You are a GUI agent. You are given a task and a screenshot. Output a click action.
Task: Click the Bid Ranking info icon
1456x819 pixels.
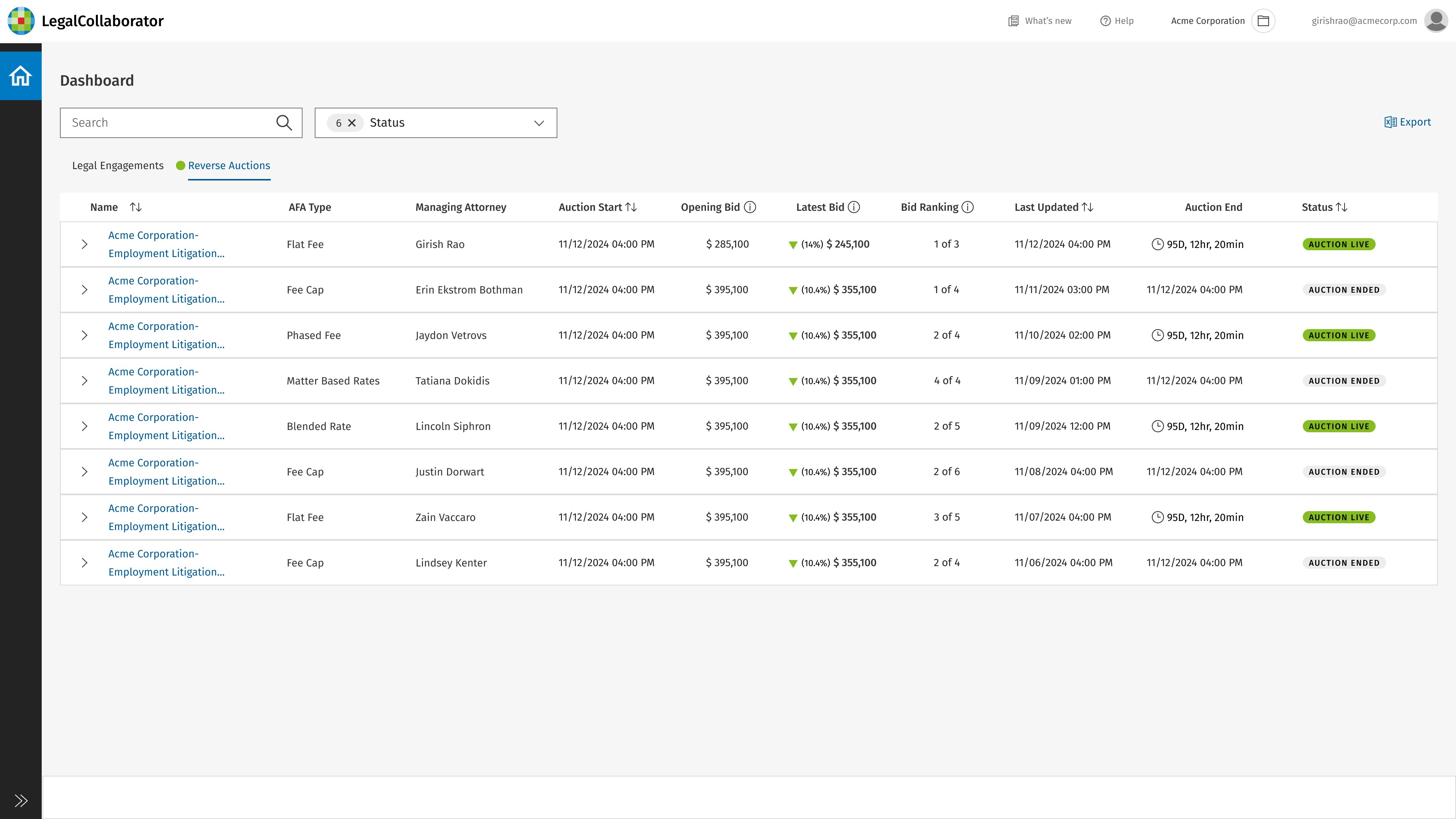coord(968,207)
